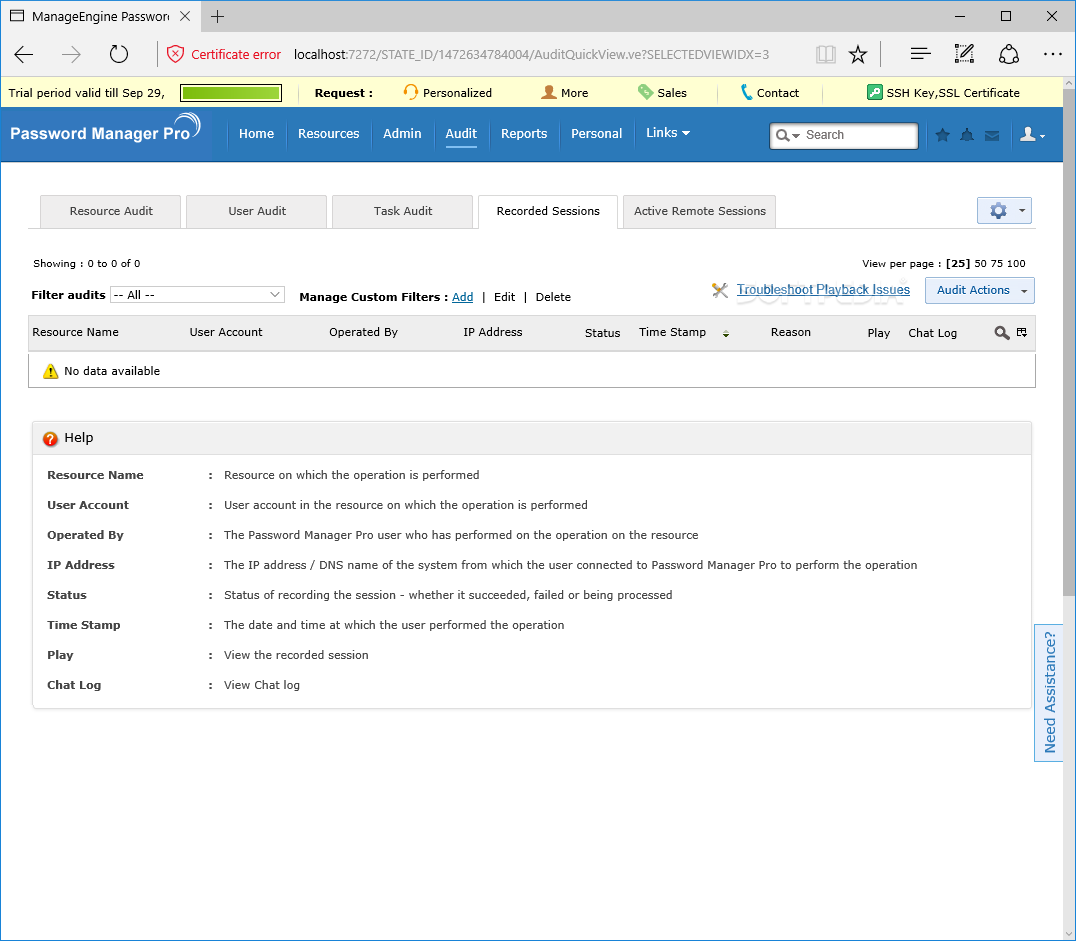Click the Personalized demo request link
Image resolution: width=1076 pixels, height=941 pixels.
[x=447, y=93]
